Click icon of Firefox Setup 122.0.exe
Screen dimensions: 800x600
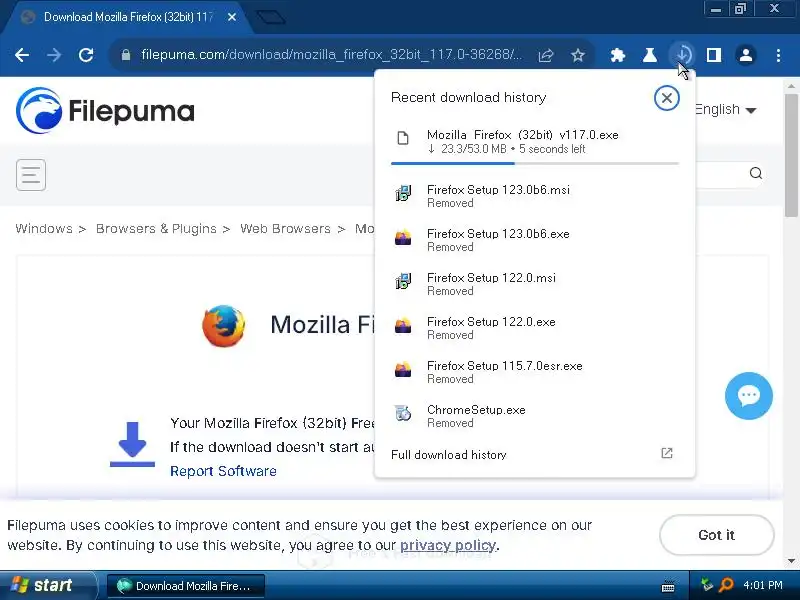(403, 325)
